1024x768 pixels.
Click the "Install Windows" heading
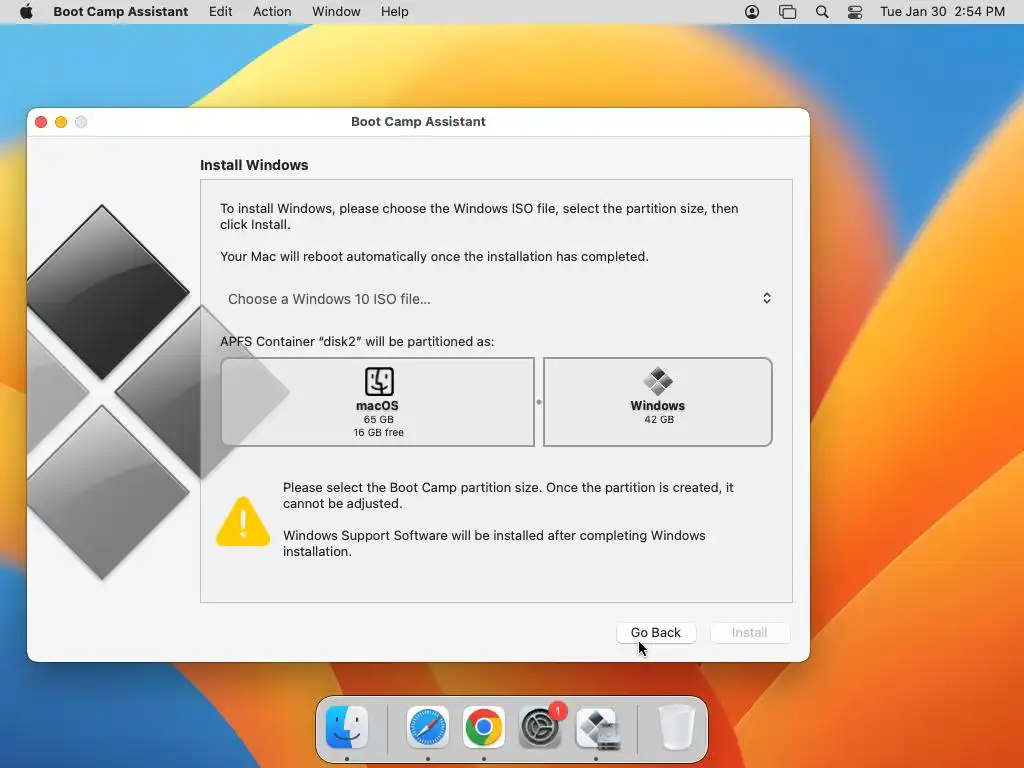[254, 165]
